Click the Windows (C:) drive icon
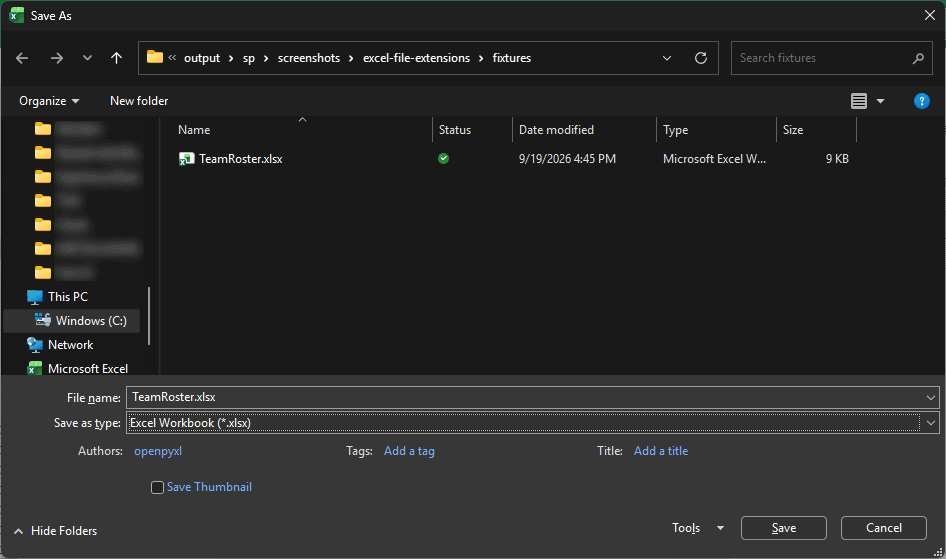Screen dimensions: 946x559 (x=43, y=320)
